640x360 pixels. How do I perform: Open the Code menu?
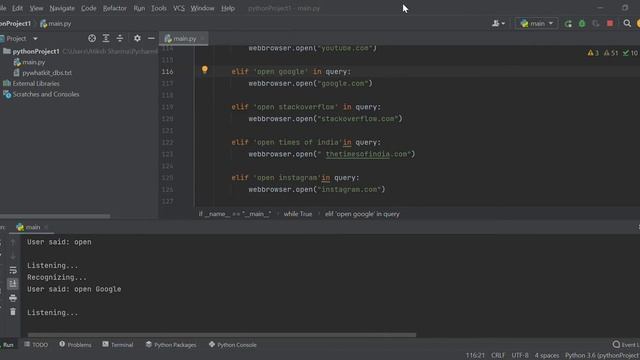click(x=89, y=8)
